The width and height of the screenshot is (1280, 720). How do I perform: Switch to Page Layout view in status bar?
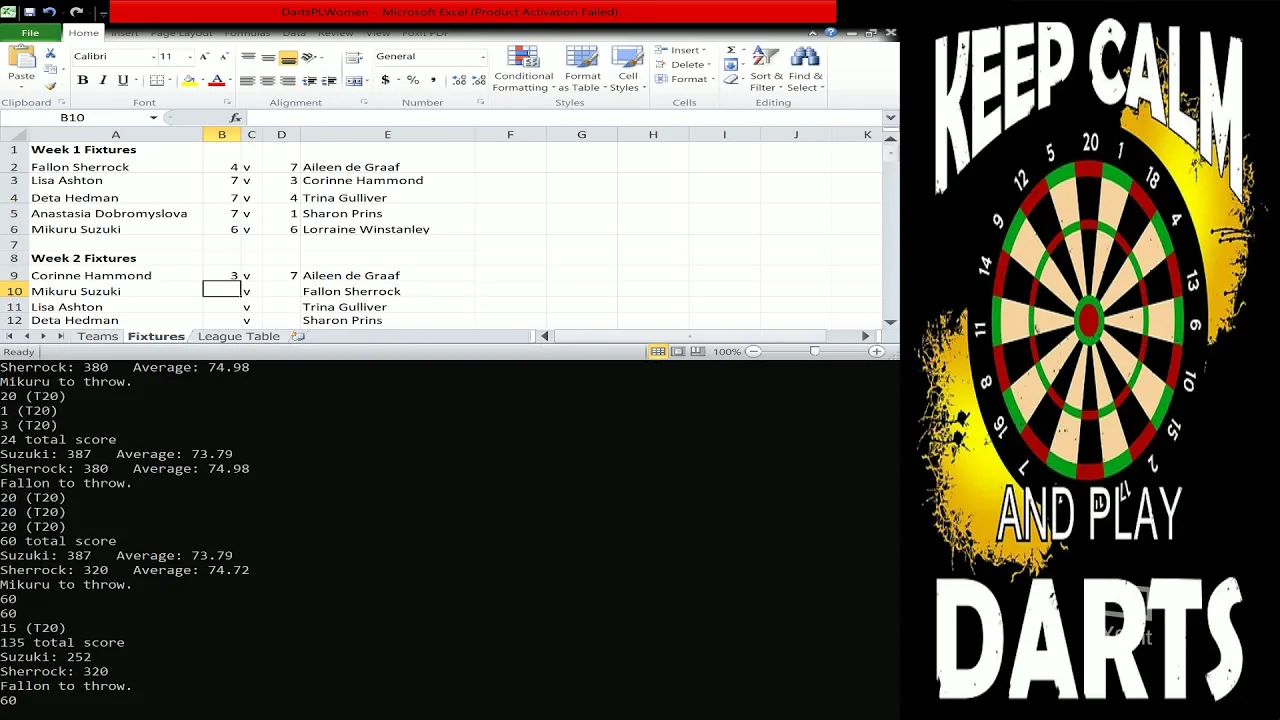(678, 351)
